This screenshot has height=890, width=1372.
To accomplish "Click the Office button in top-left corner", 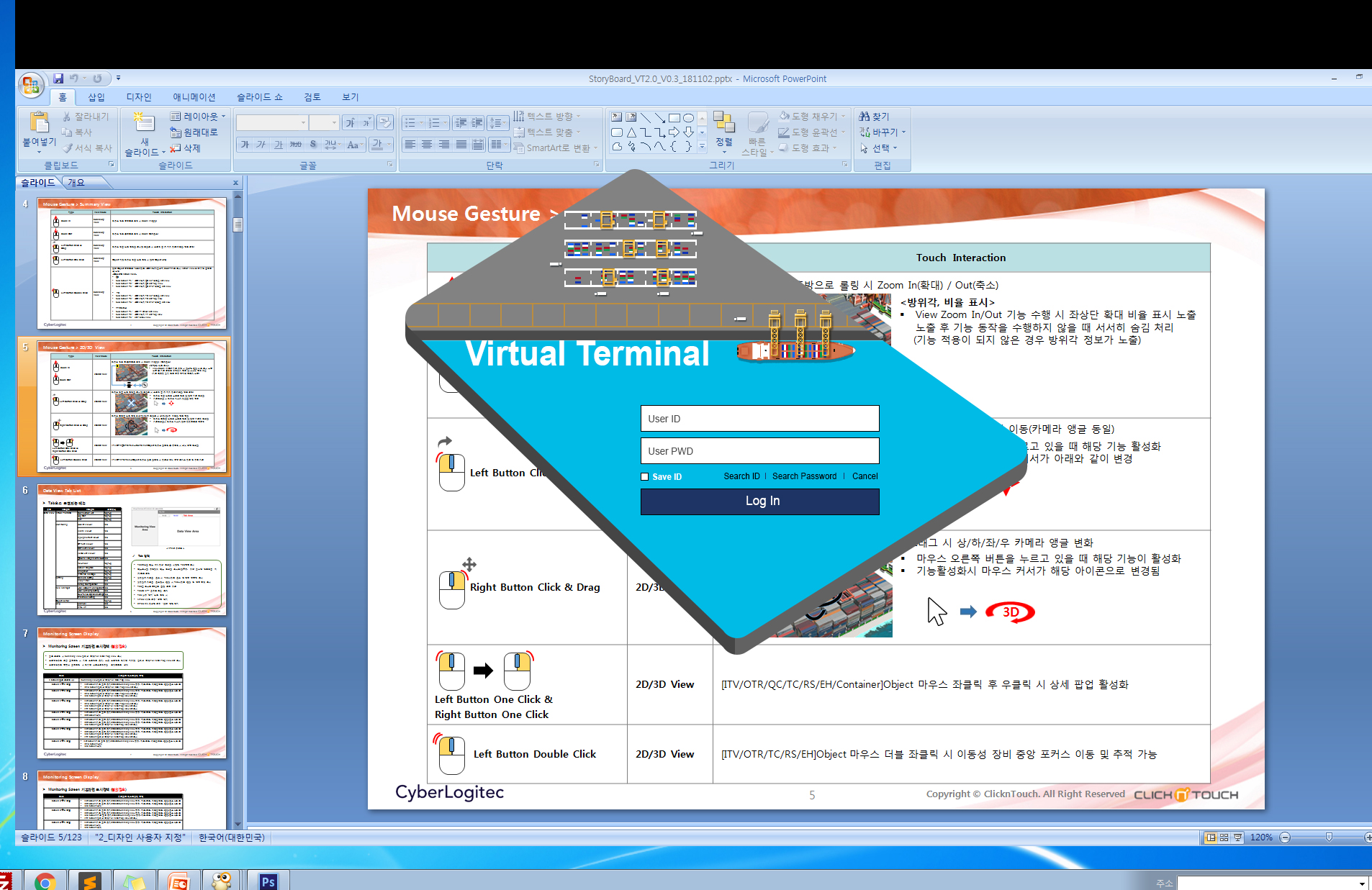I will click(x=31, y=86).
